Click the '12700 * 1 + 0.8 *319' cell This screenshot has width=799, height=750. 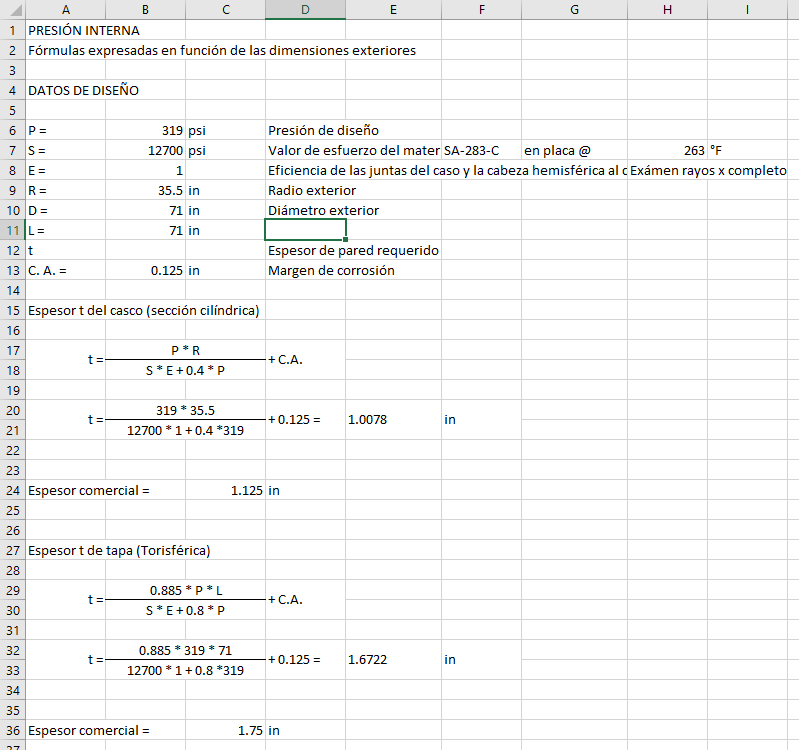[185, 671]
